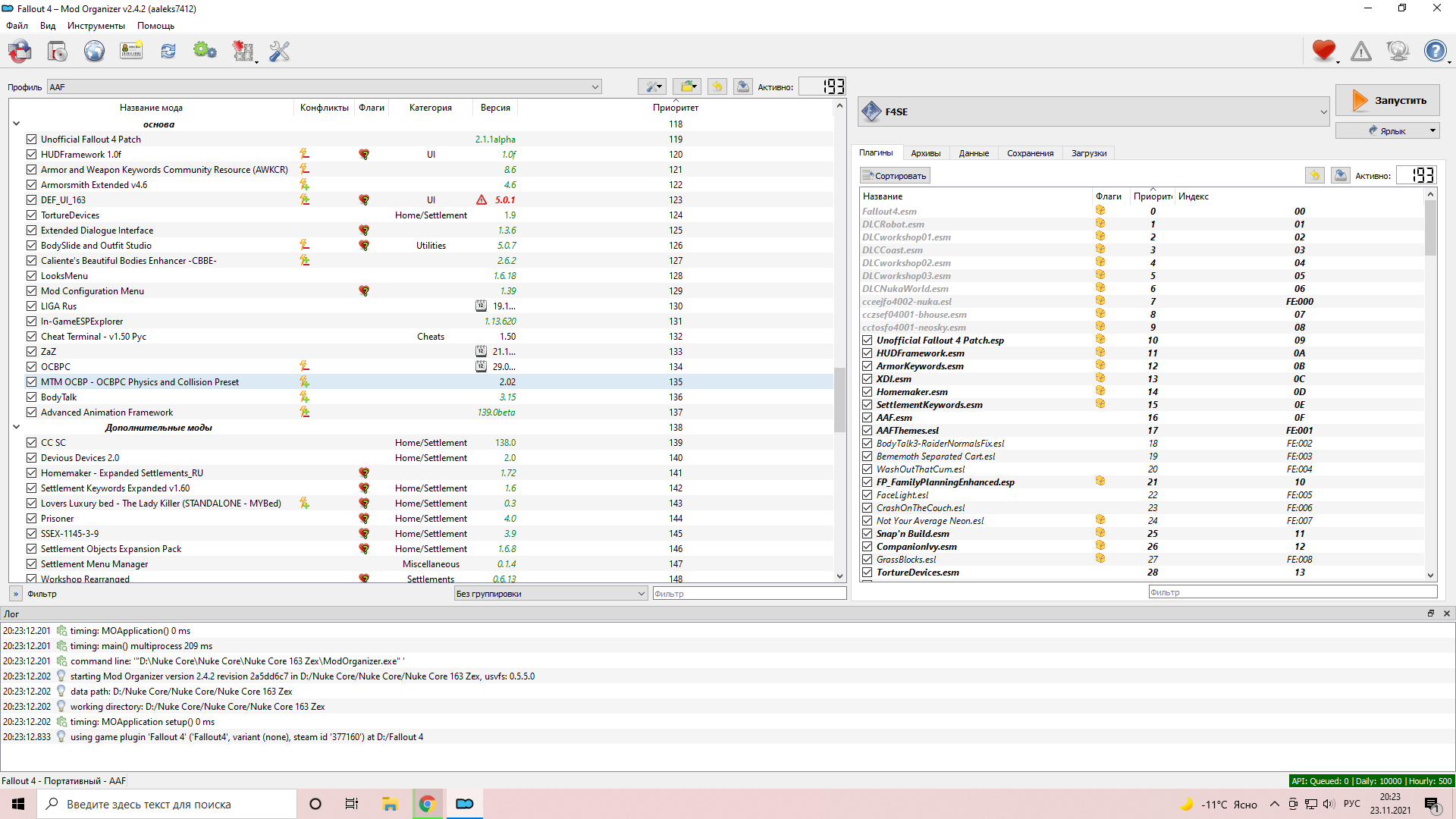The height and width of the screenshot is (819, 1456).
Task: Click the red heart endorse icon
Action: [x=1323, y=51]
